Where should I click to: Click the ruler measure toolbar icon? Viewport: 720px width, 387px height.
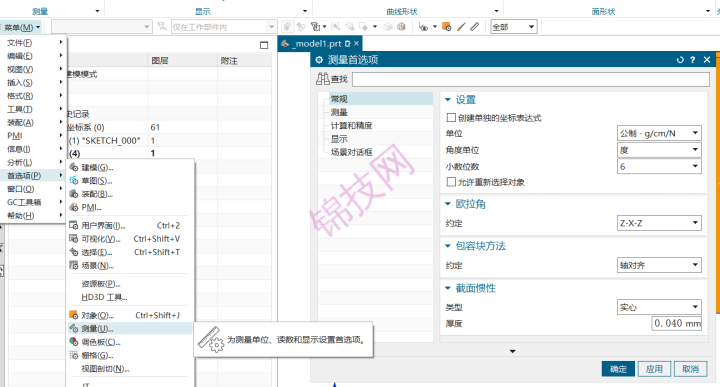475,27
